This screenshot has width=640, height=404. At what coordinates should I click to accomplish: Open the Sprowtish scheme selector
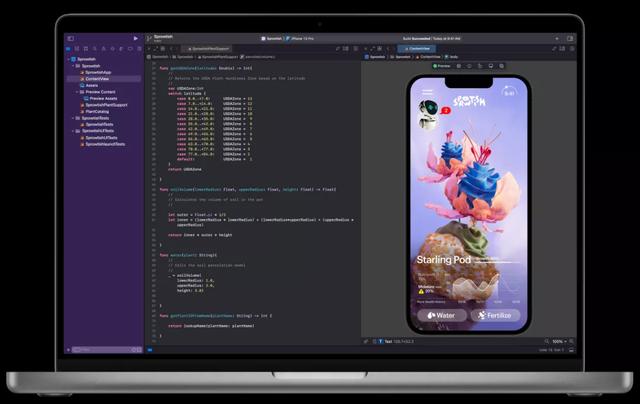tap(272, 38)
